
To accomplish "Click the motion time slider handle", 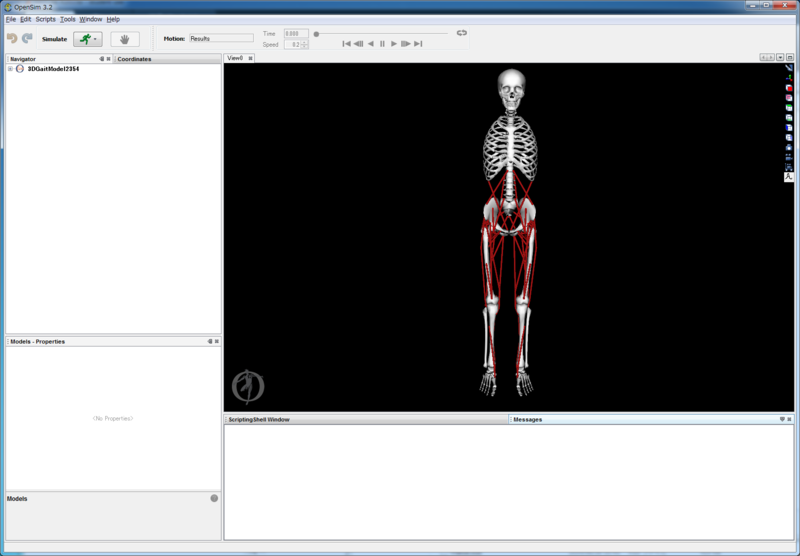I will 316,34.
